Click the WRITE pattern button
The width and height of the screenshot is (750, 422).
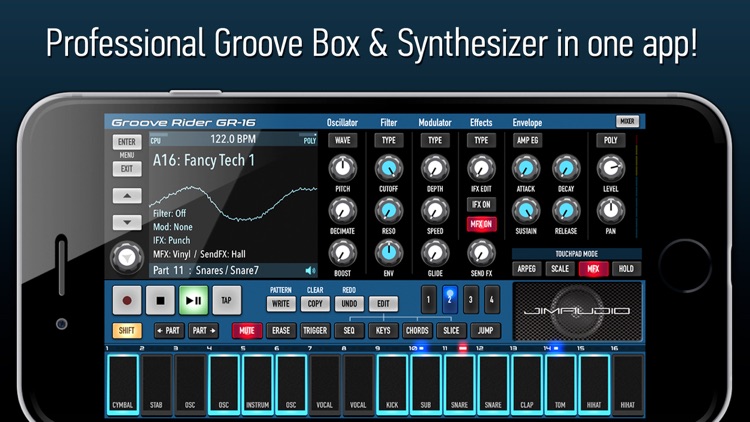(281, 304)
